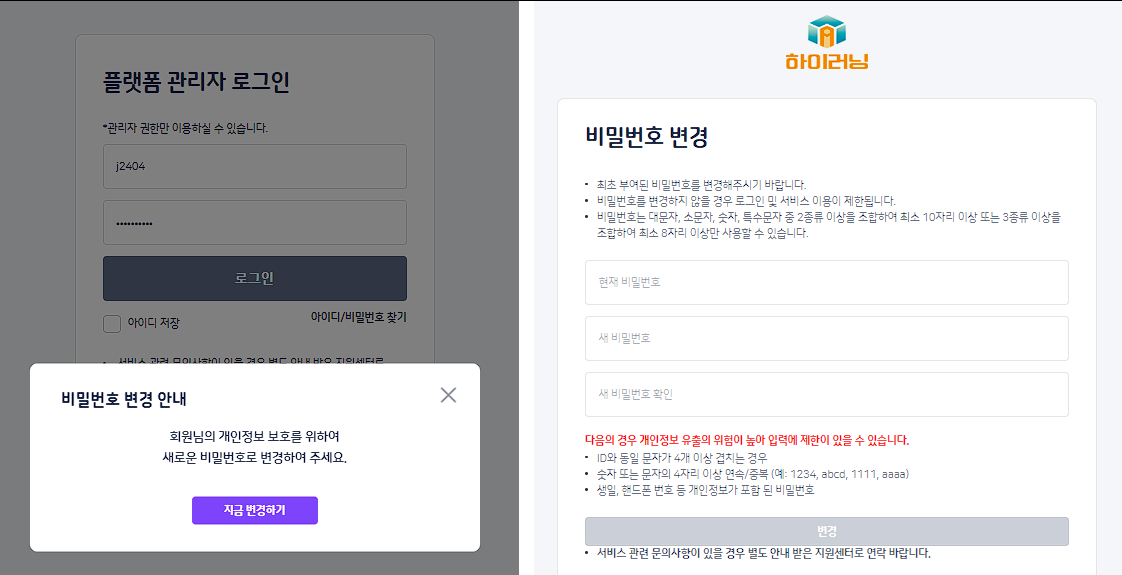Click the 플랫폼 관리자 로그인 heading

tap(196, 82)
